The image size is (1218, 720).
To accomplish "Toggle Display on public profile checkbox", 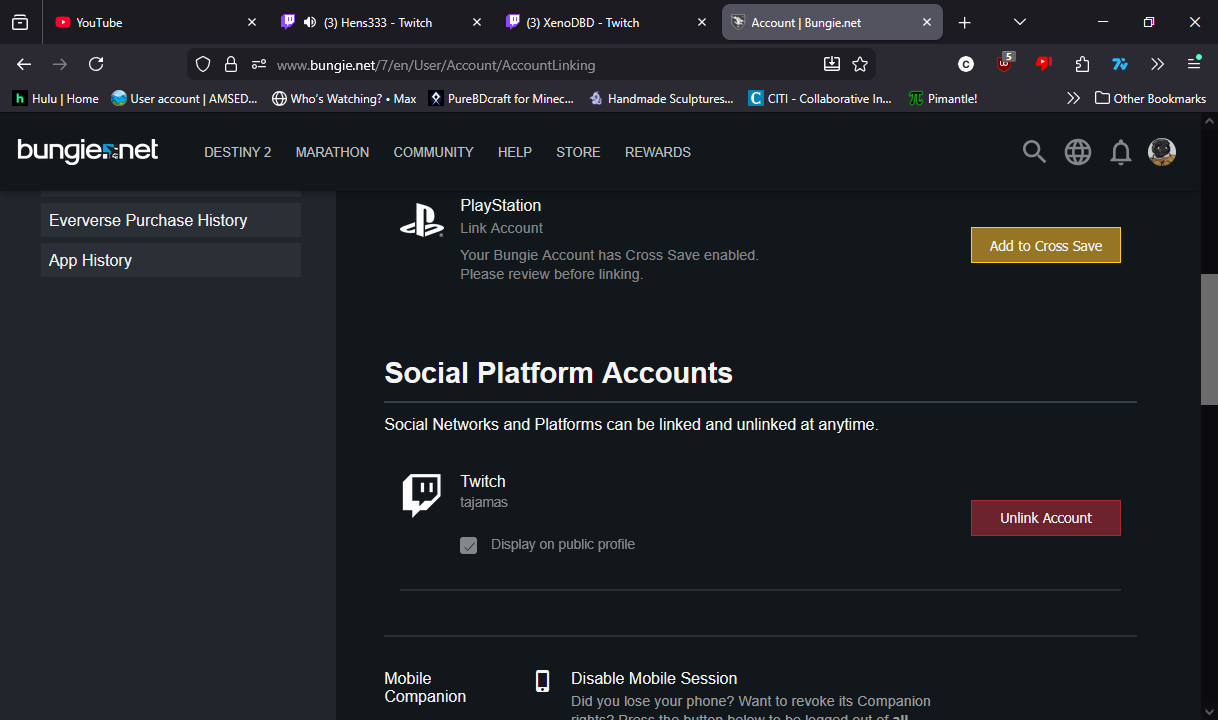I will point(469,545).
